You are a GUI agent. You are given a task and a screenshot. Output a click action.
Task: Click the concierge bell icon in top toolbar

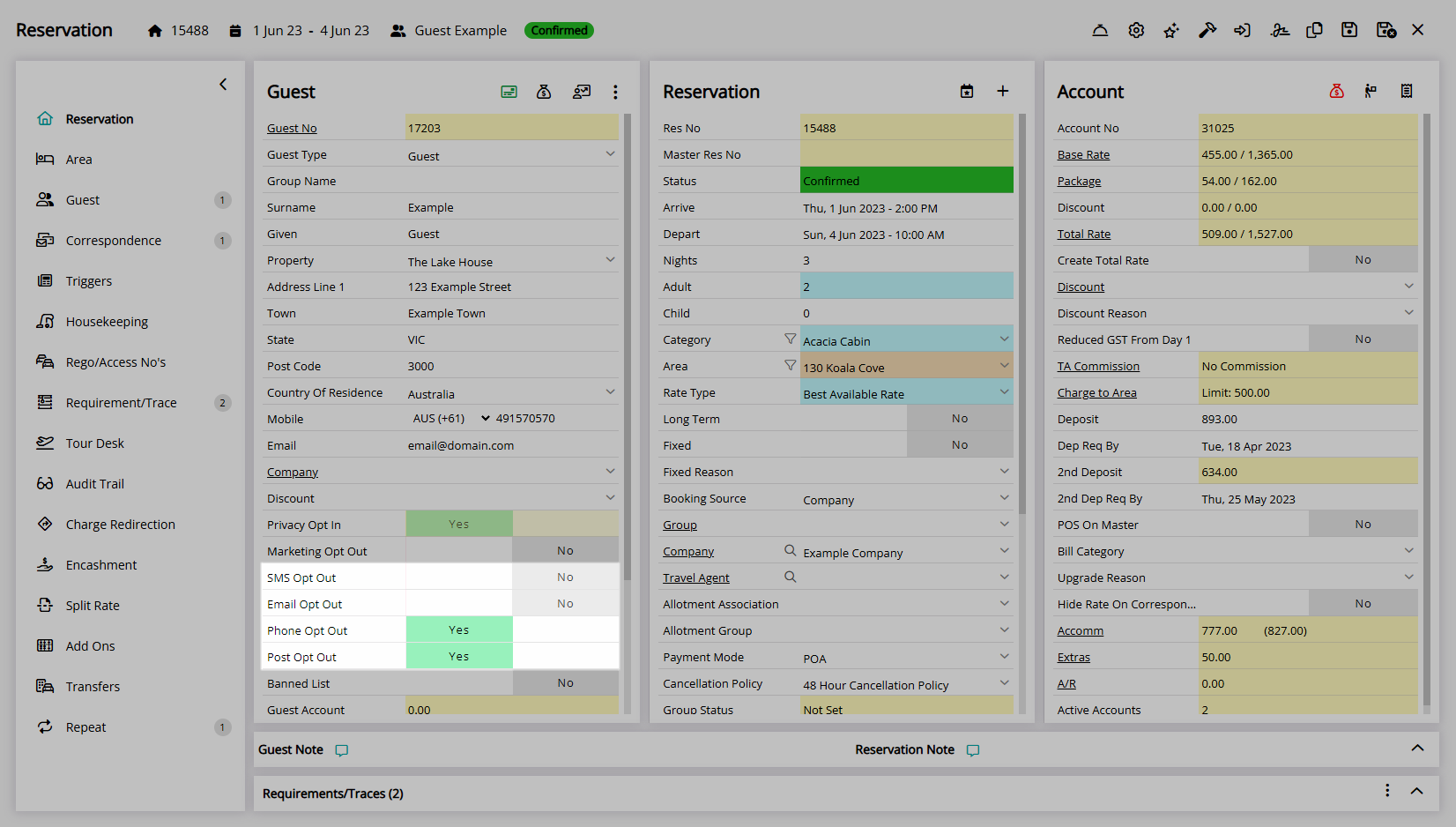coord(1100,30)
